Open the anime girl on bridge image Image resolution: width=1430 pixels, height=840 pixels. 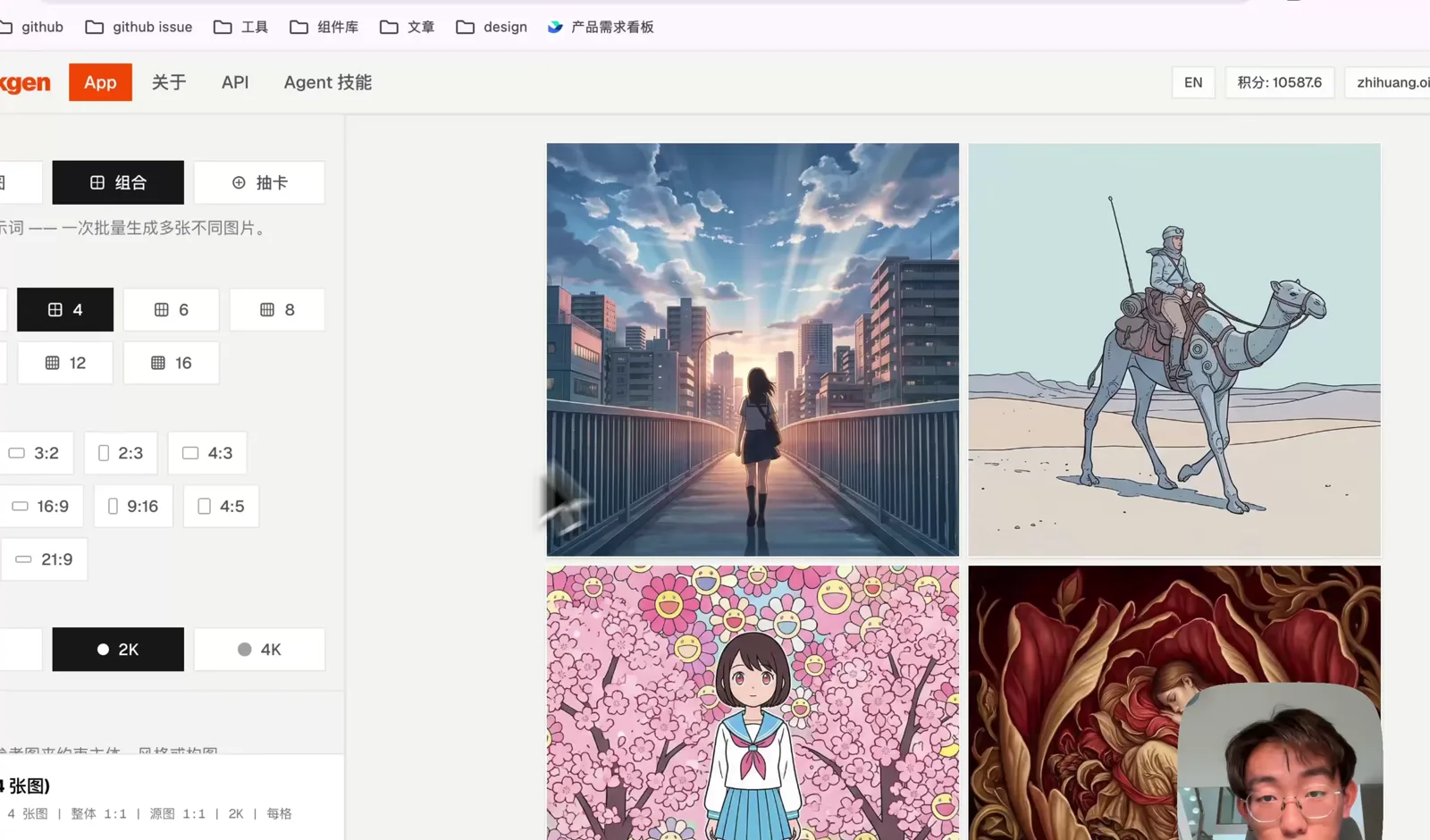point(753,349)
